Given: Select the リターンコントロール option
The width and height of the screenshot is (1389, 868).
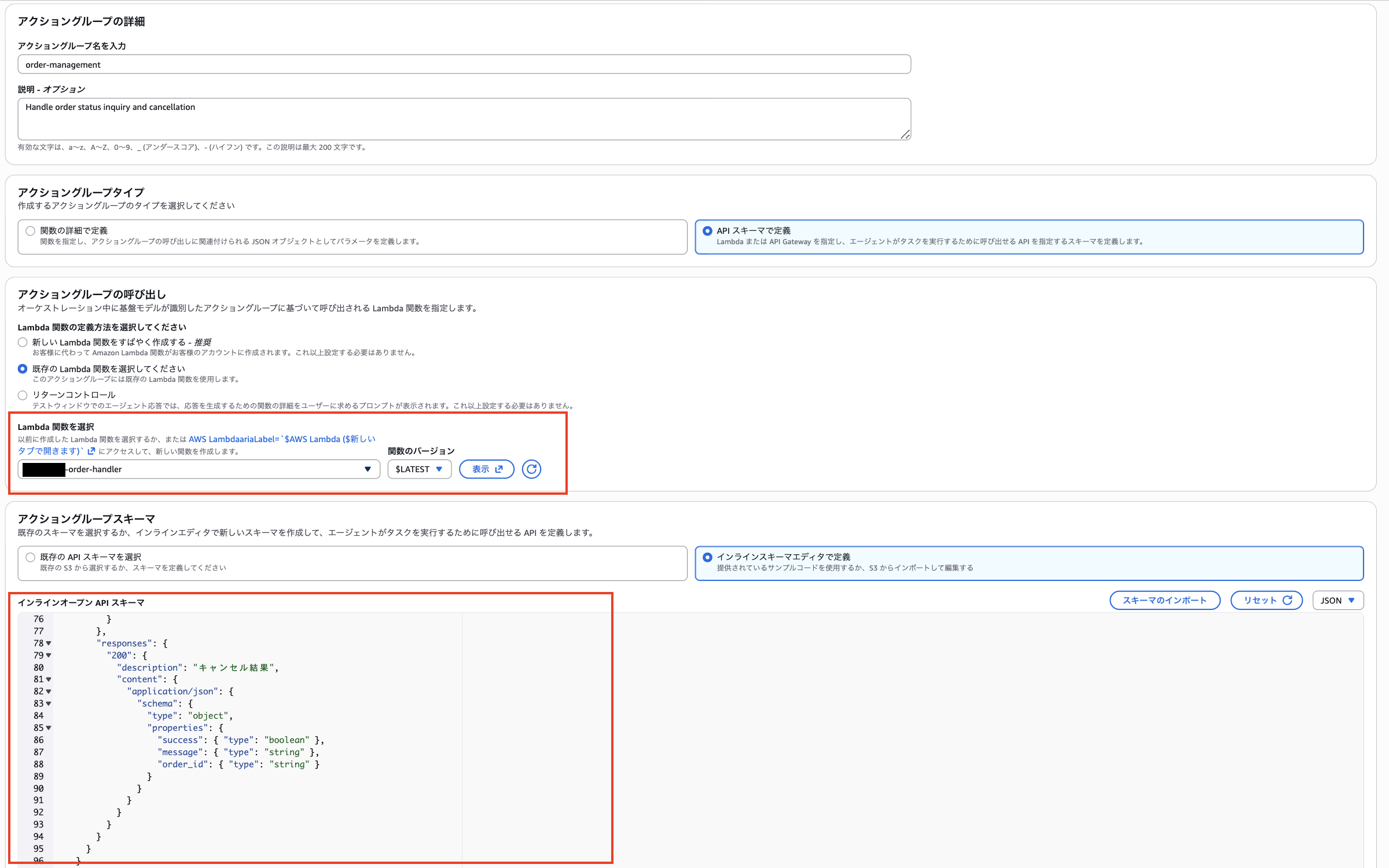Looking at the screenshot, I should click(23, 395).
